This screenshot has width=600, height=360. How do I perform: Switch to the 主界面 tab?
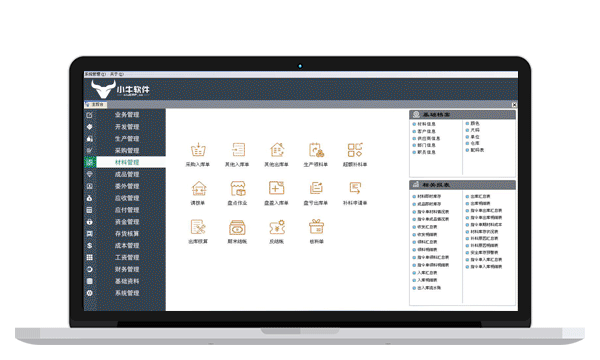[96, 104]
